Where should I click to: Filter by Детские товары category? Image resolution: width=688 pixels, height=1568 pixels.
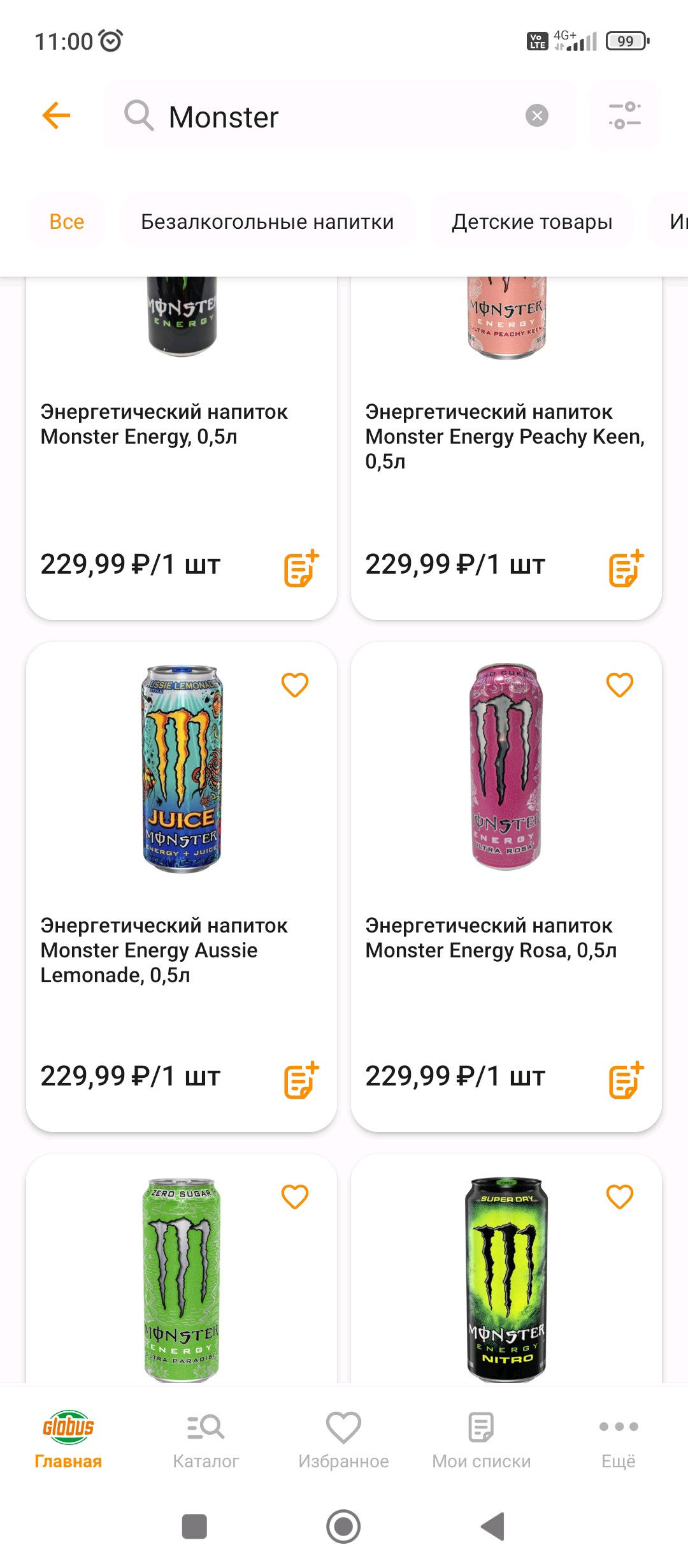click(532, 222)
